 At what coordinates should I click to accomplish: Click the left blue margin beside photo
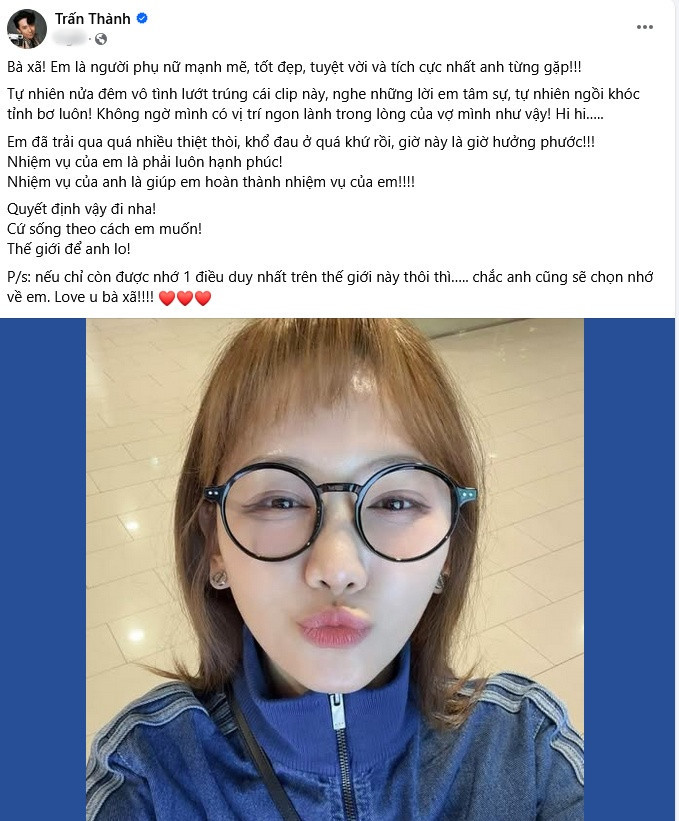[43, 569]
